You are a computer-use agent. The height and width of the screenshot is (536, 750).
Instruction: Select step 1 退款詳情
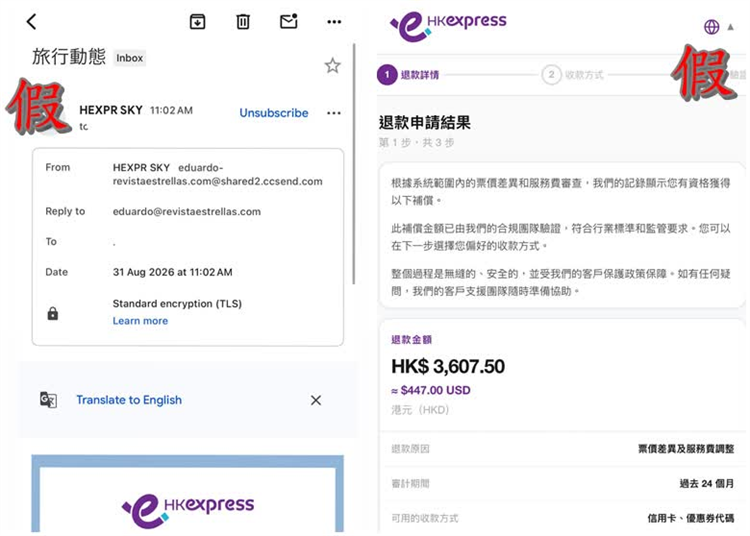tap(408, 75)
